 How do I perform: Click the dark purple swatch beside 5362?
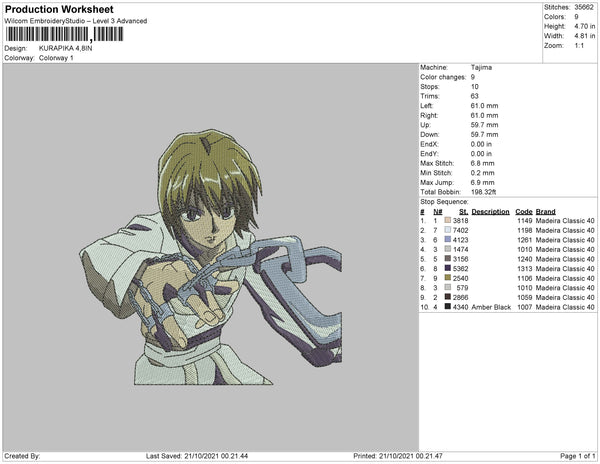(x=447, y=269)
